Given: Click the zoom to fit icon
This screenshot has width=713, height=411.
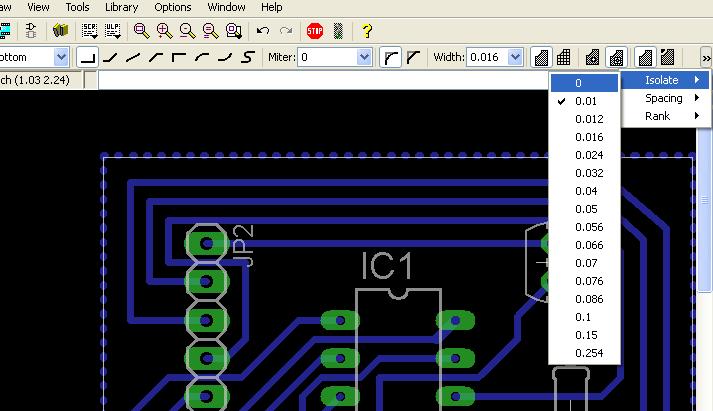Looking at the screenshot, I should 141,31.
